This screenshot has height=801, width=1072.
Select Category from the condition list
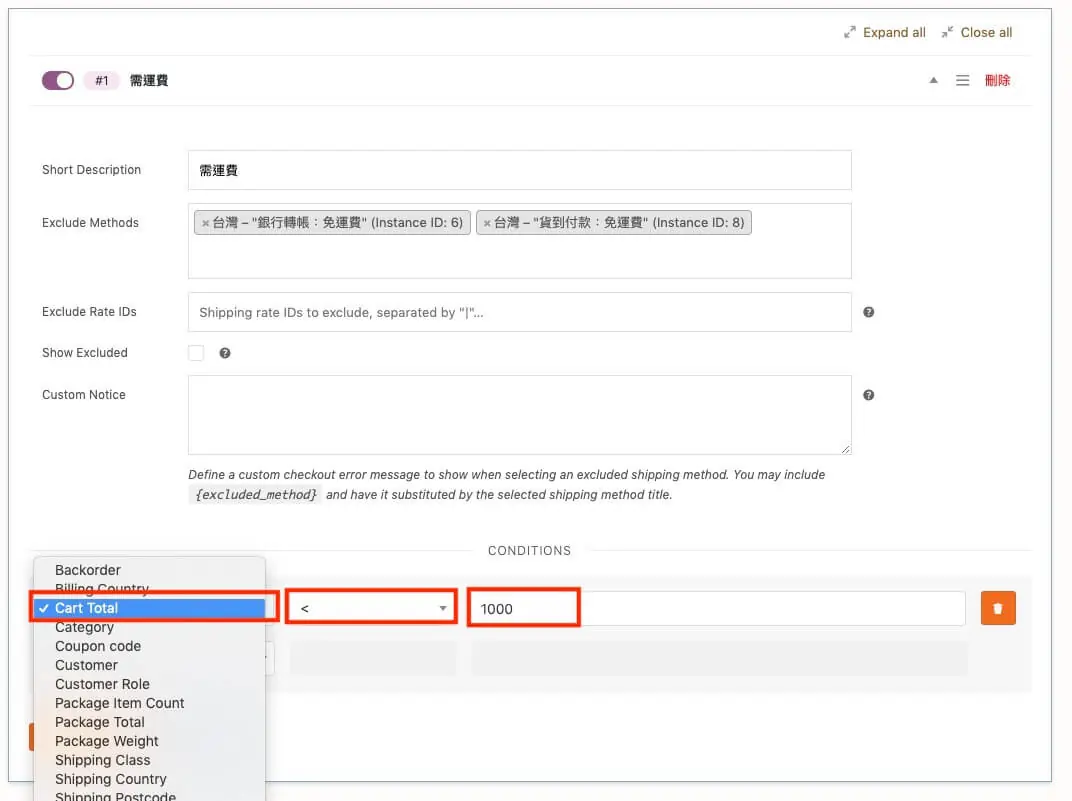[149, 627]
